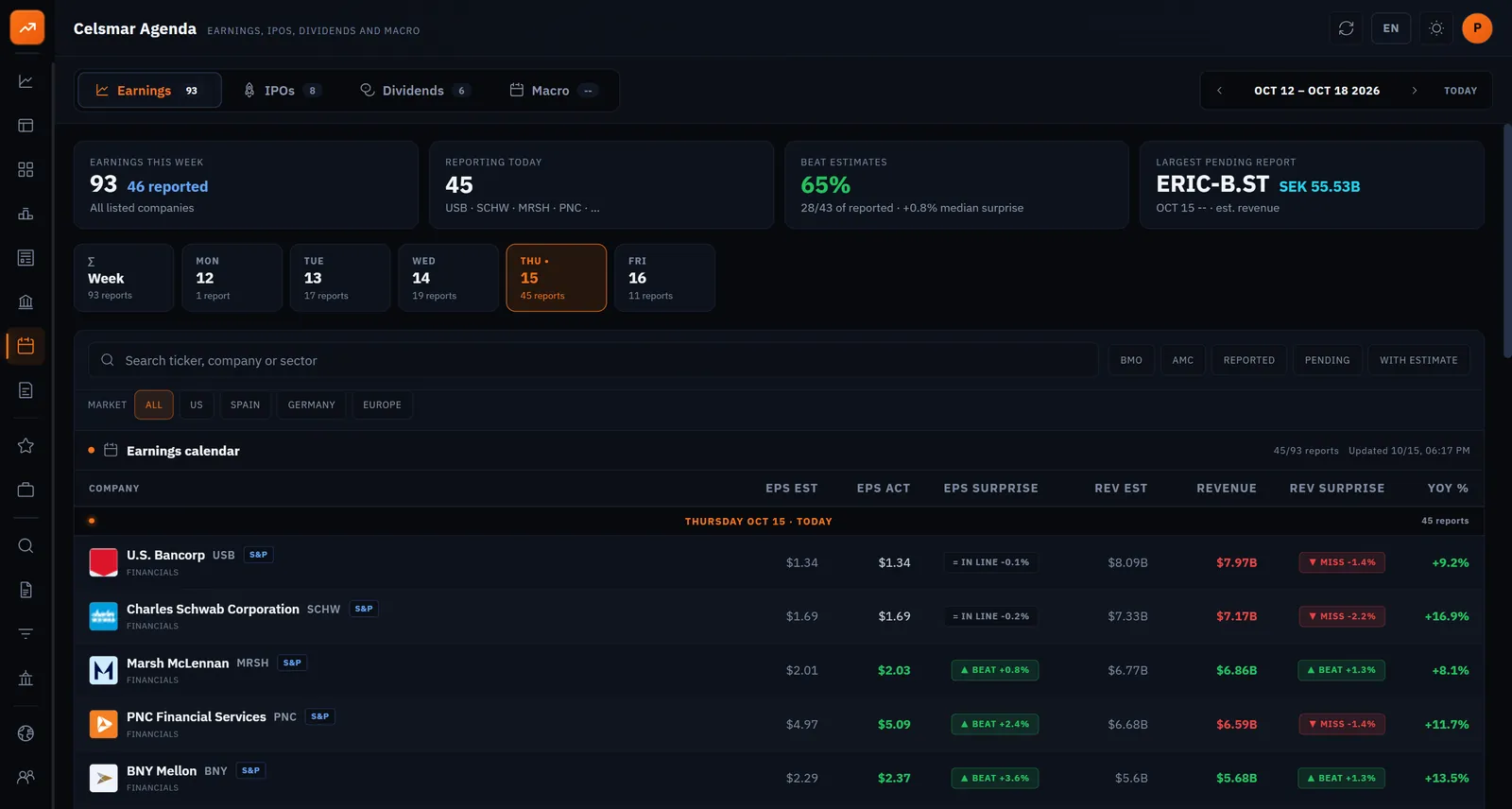Open the star favorites icon in sidebar

pos(26,445)
